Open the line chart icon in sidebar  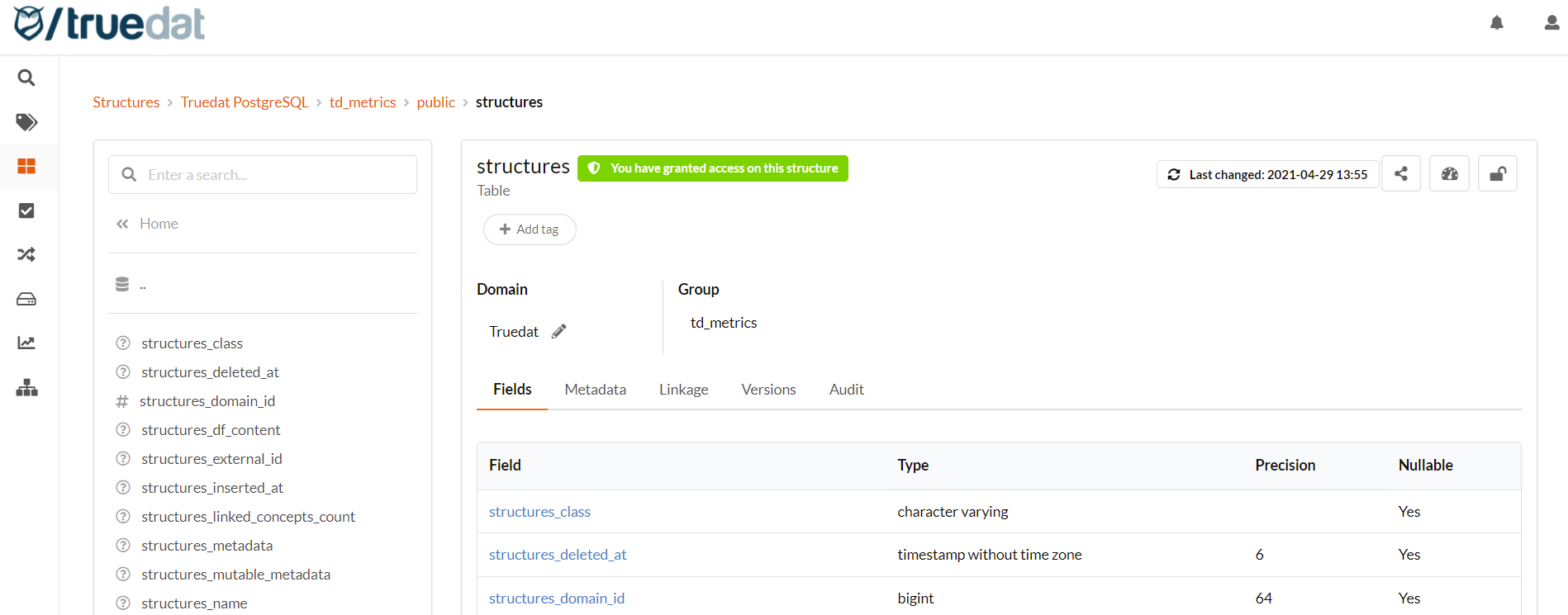[26, 343]
